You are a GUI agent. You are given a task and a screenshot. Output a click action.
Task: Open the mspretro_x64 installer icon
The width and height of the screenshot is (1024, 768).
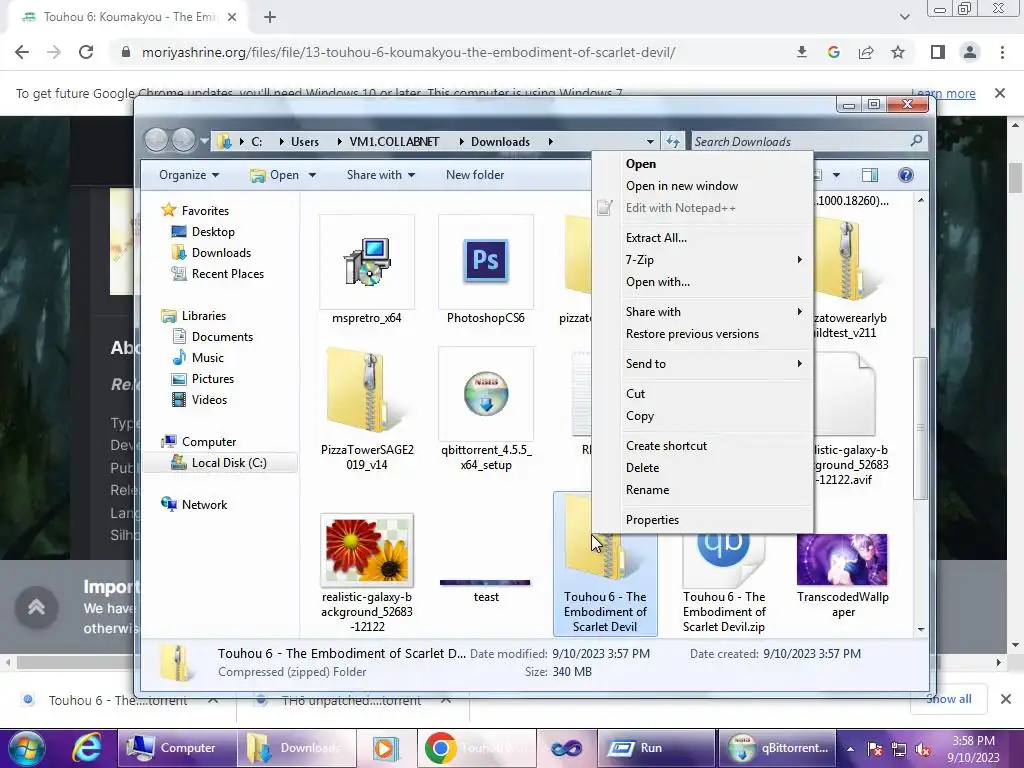[367, 262]
